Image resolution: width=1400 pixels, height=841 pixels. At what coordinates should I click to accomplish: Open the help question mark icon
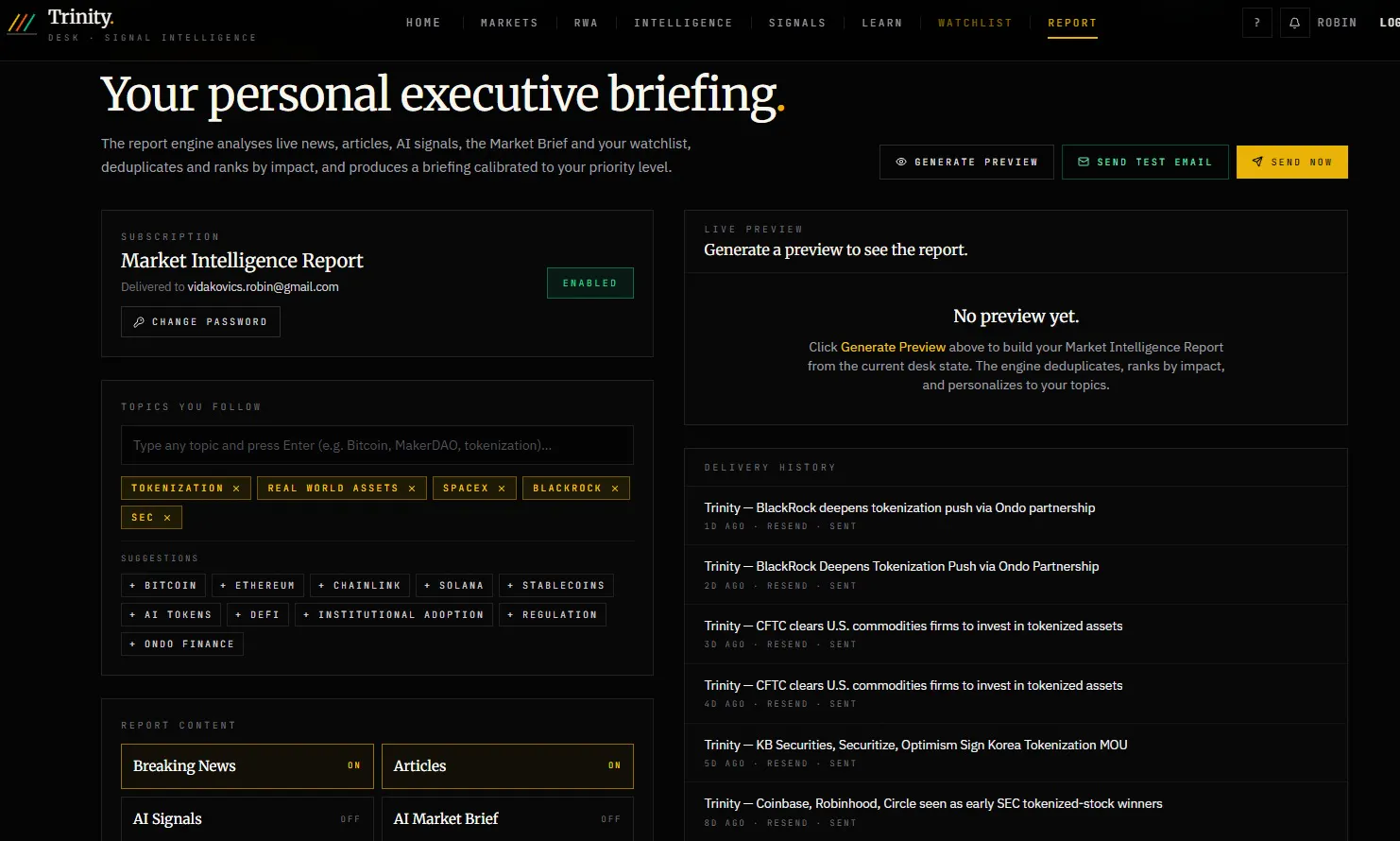(x=1256, y=23)
